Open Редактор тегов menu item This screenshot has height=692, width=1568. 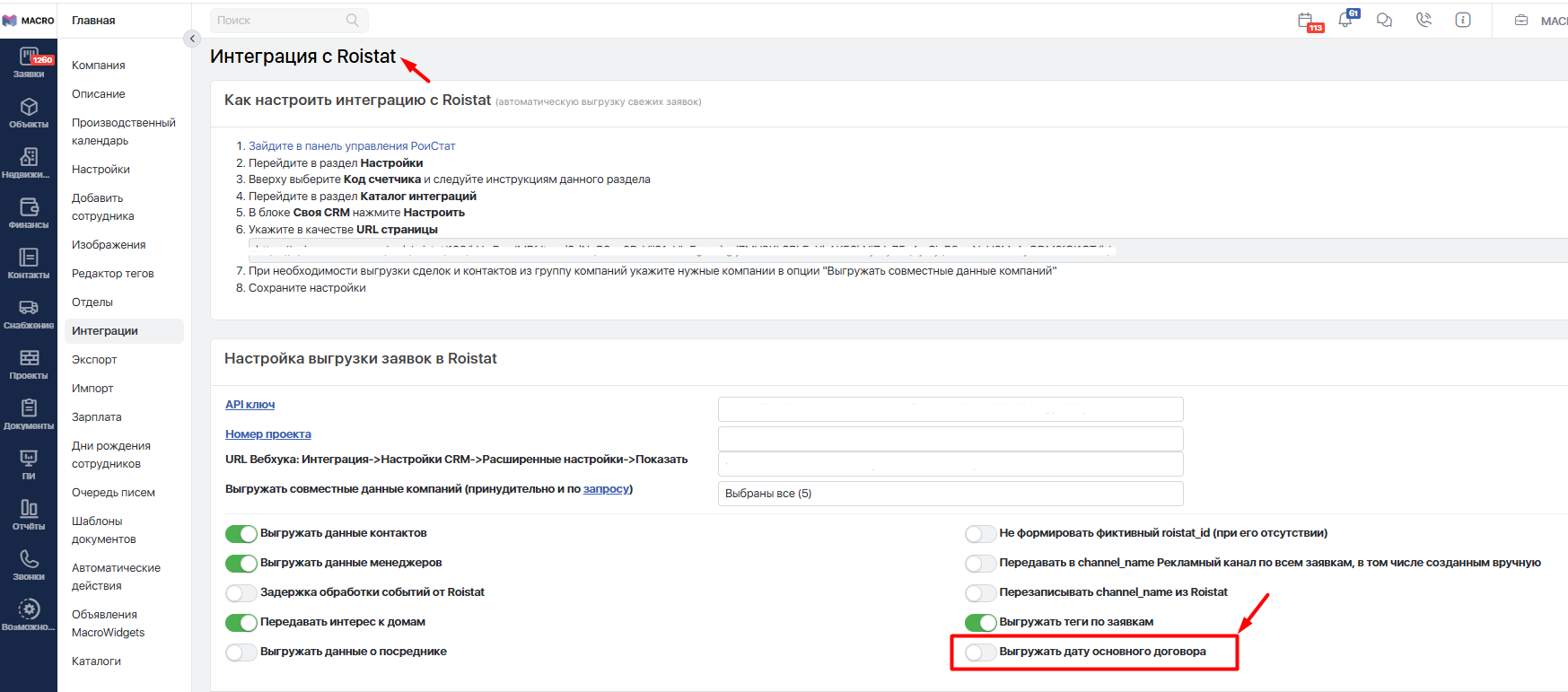[112, 274]
